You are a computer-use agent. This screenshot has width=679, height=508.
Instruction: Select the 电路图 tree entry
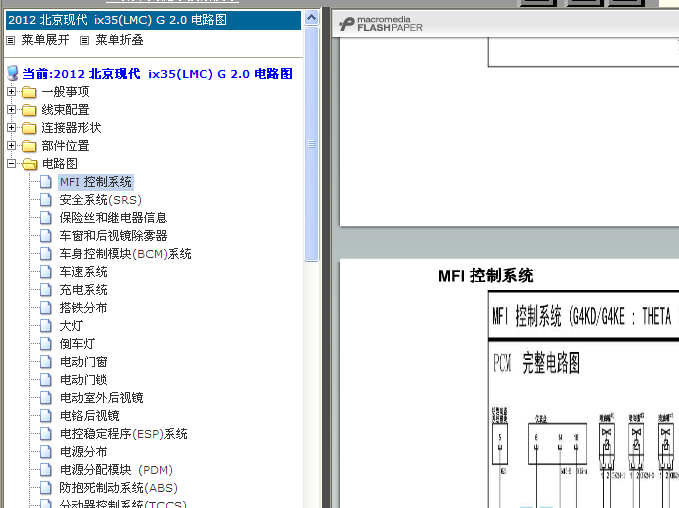click(x=60, y=164)
